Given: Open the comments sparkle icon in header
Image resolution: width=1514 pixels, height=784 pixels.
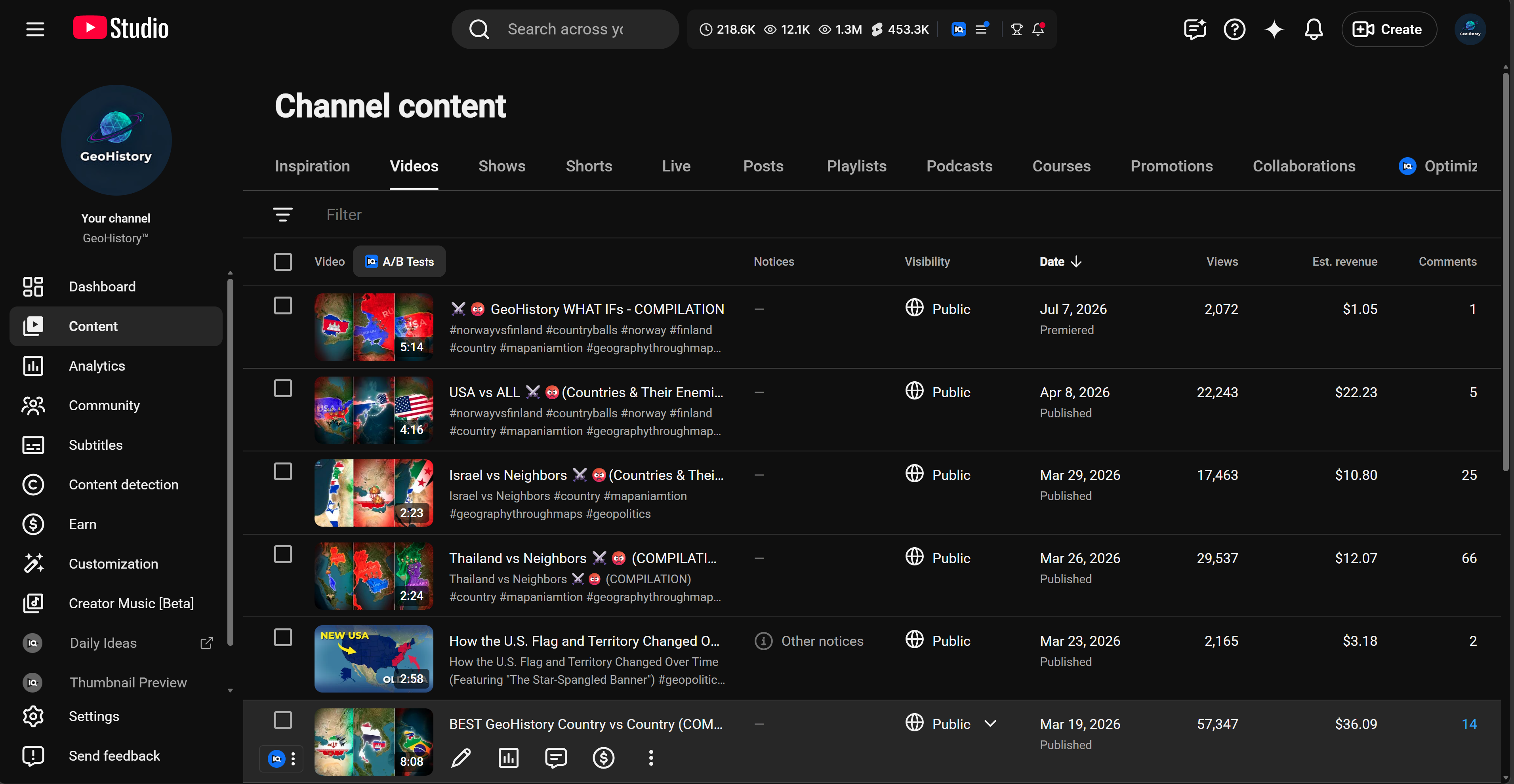Looking at the screenshot, I should pos(1195,29).
